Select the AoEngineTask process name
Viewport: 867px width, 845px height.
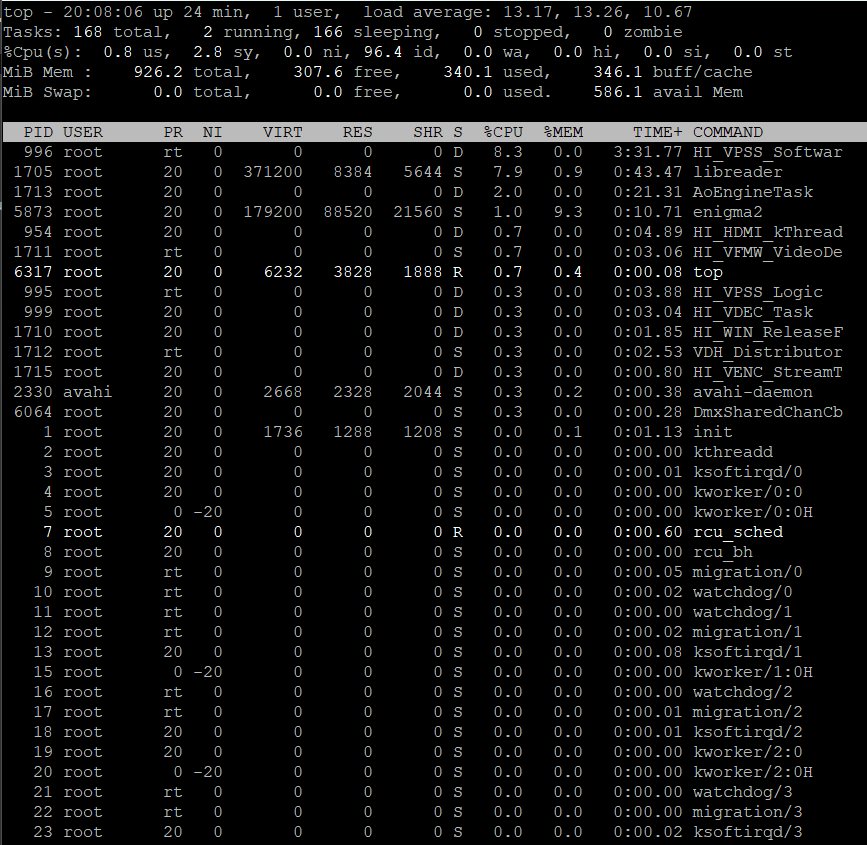coord(752,192)
